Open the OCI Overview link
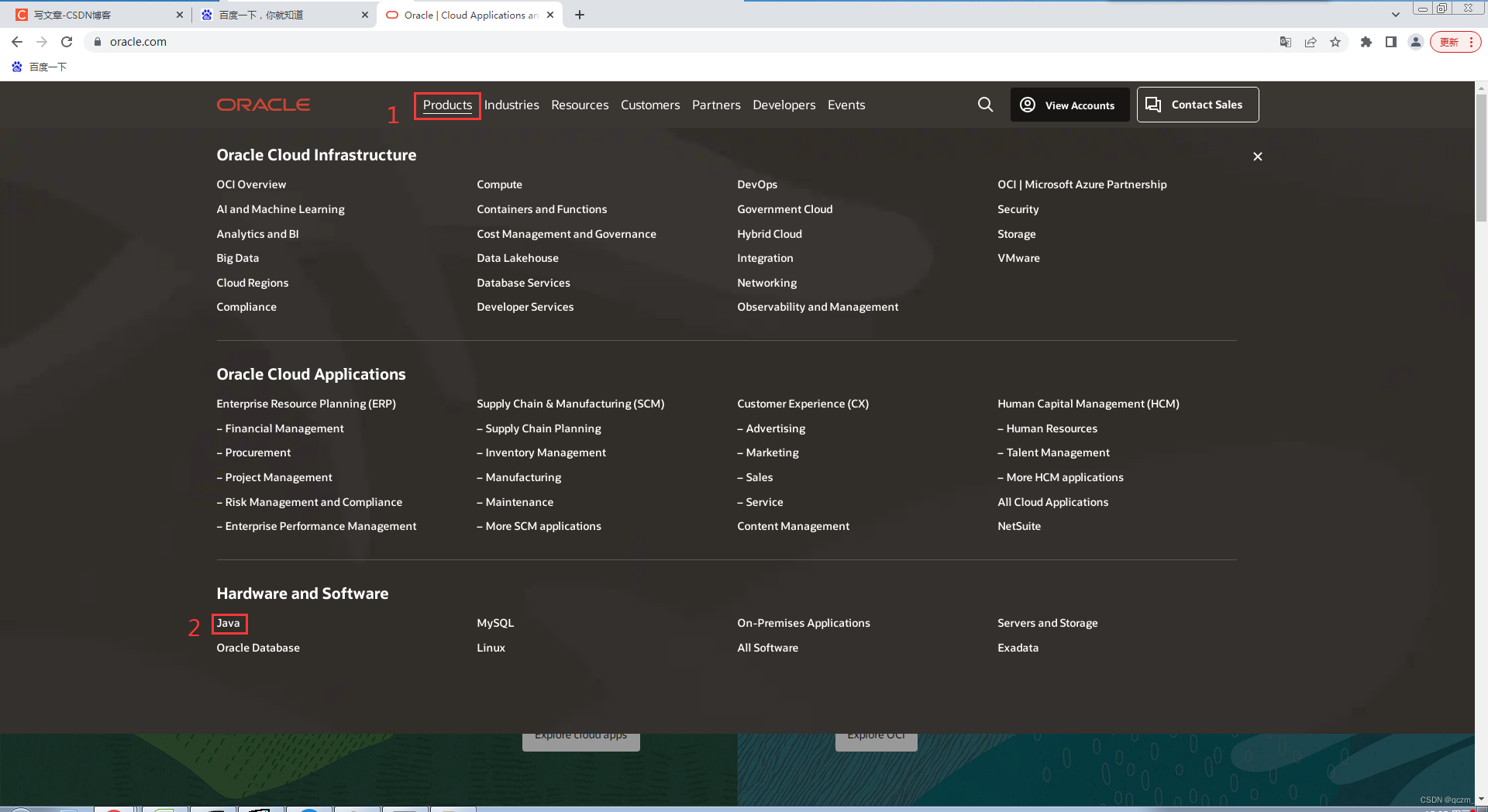 point(251,184)
